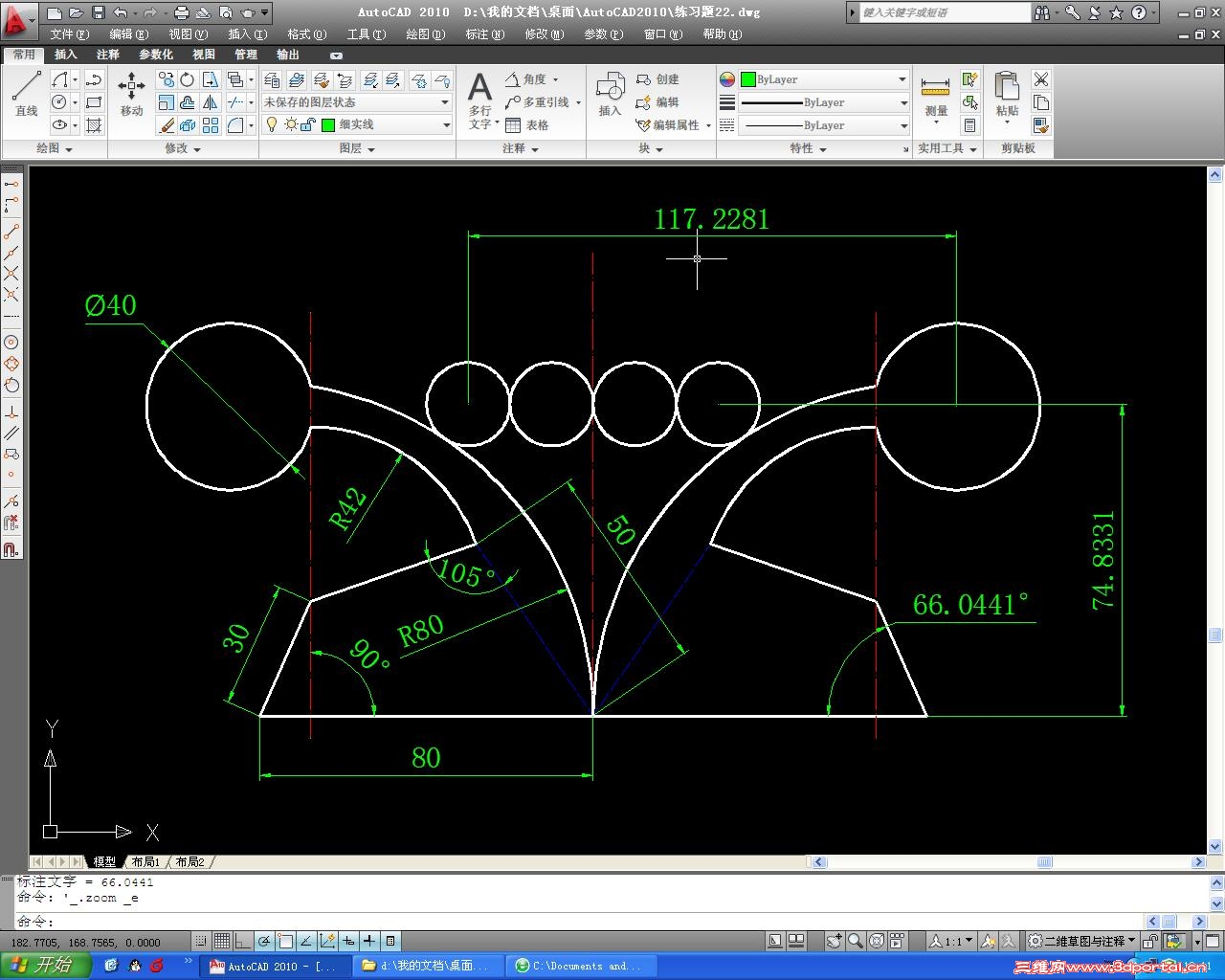
Task: Click the Mirror tool icon
Action: [x=210, y=102]
